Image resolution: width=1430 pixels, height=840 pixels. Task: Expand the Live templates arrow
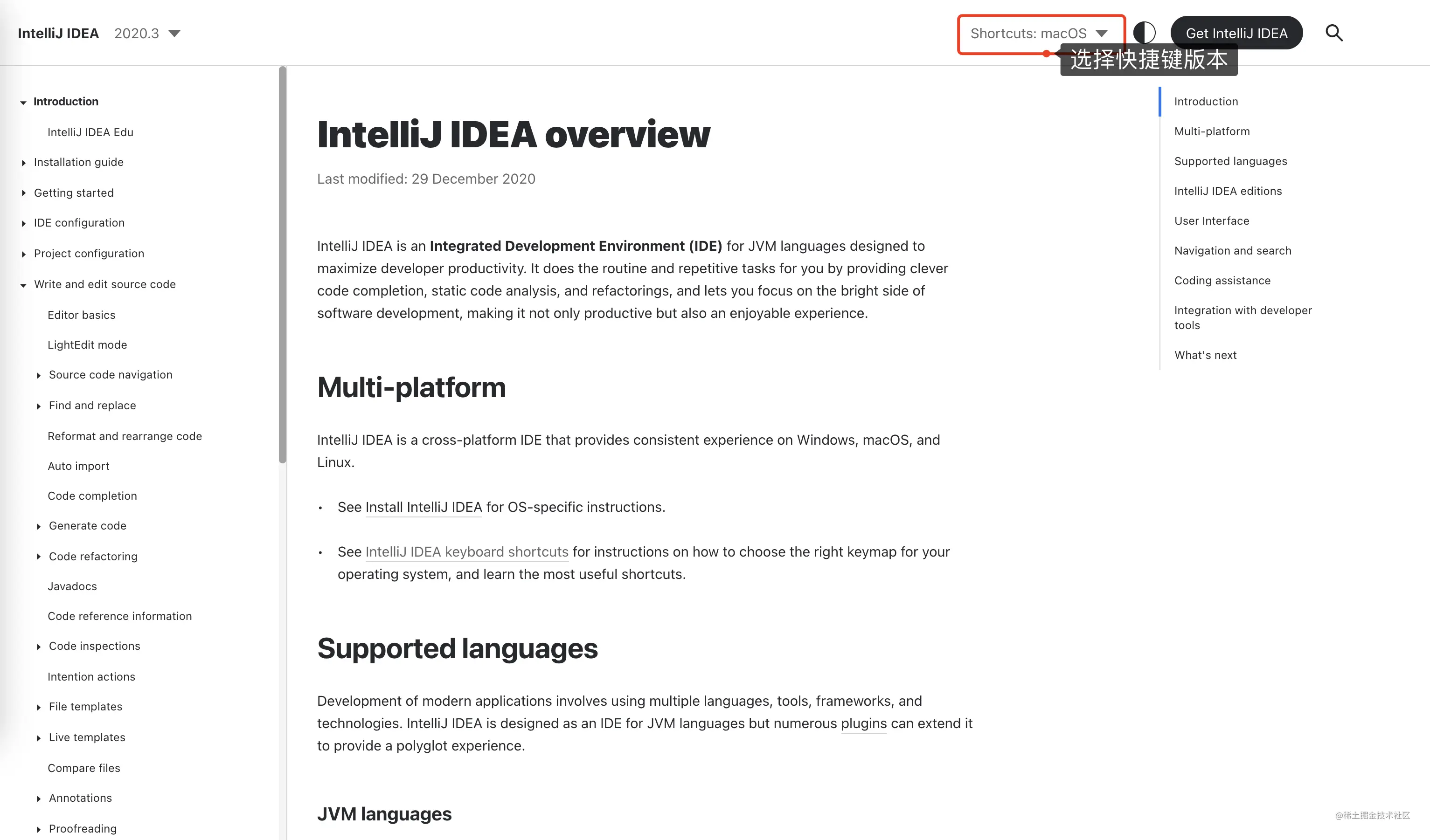pyautogui.click(x=38, y=738)
